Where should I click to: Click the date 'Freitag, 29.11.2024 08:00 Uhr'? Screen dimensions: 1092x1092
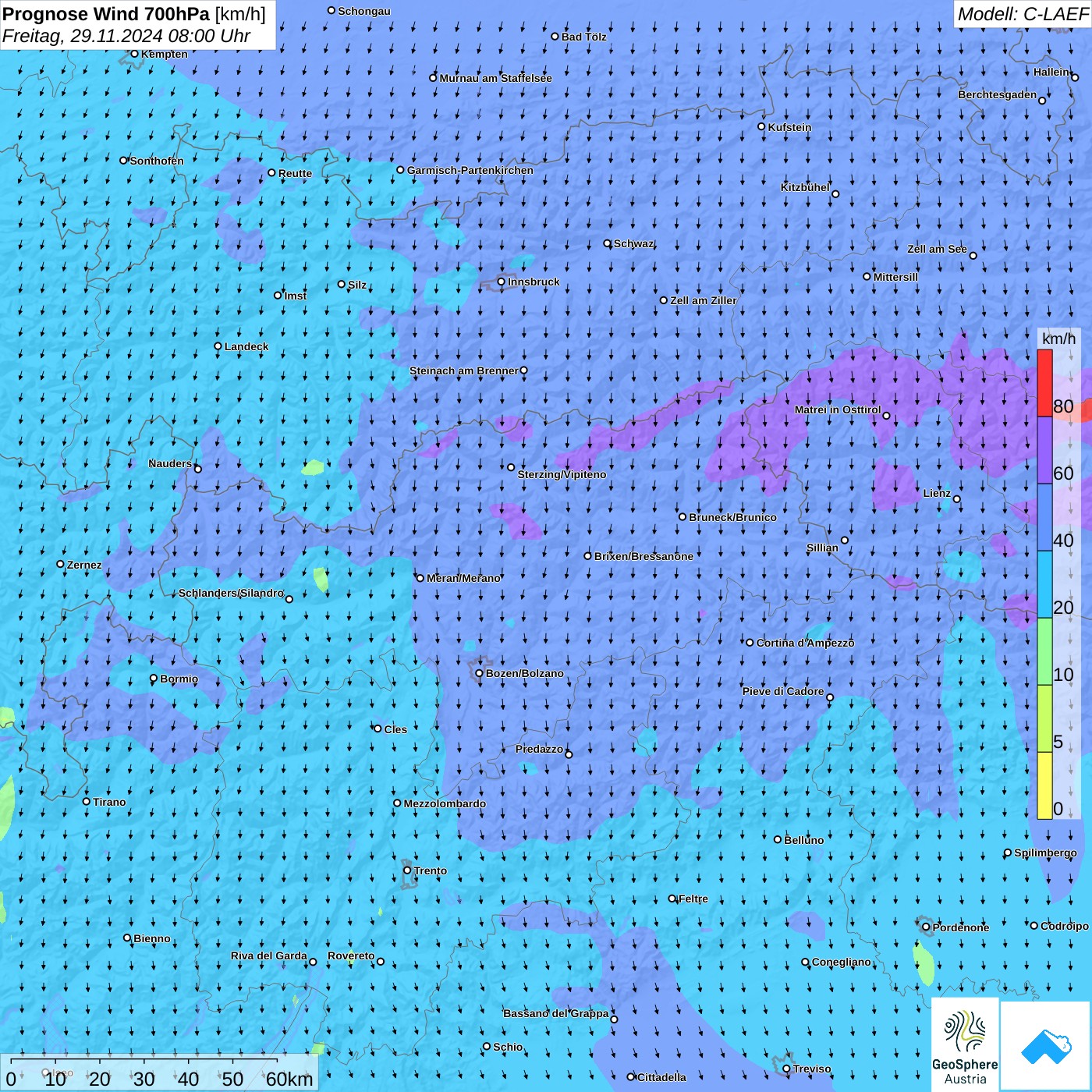(126, 36)
